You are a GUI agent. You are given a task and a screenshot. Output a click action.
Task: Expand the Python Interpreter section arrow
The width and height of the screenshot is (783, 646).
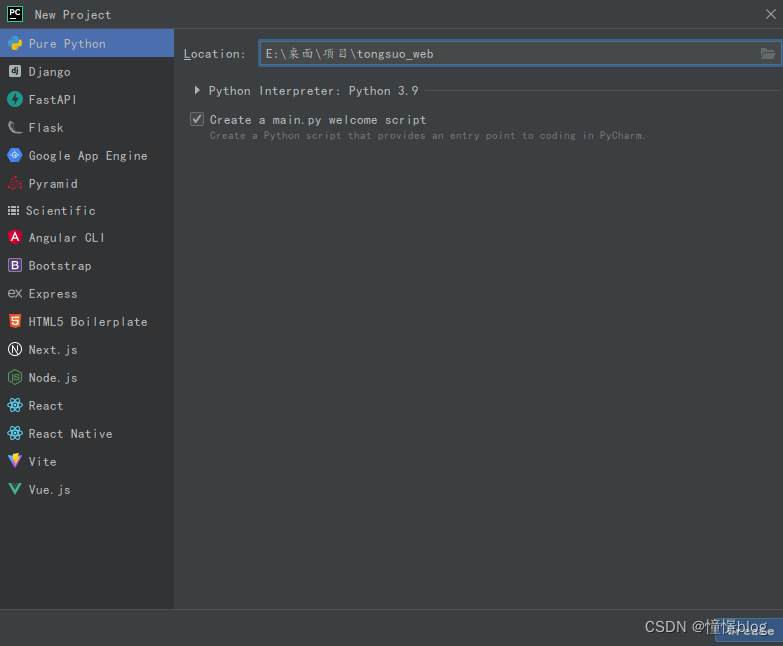coord(197,90)
